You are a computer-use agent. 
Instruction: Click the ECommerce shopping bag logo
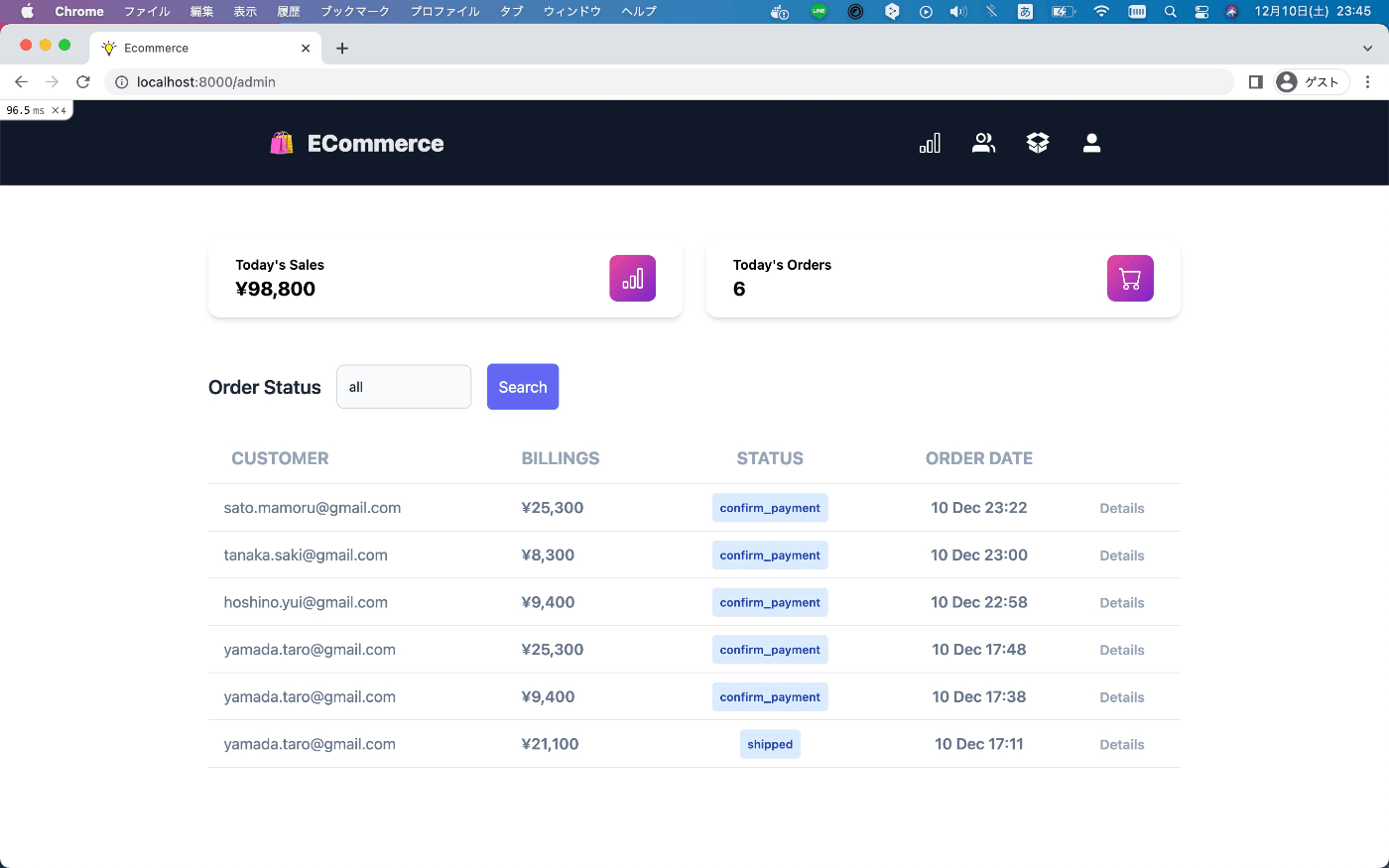coord(281,142)
